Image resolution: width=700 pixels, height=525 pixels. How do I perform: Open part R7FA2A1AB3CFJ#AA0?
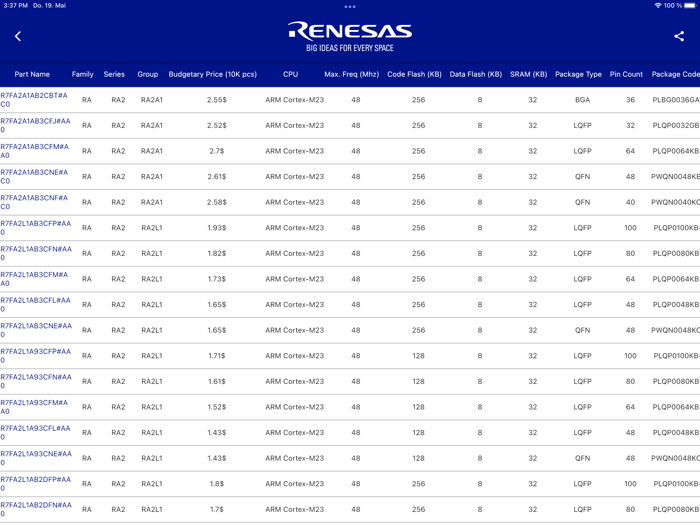35,125
